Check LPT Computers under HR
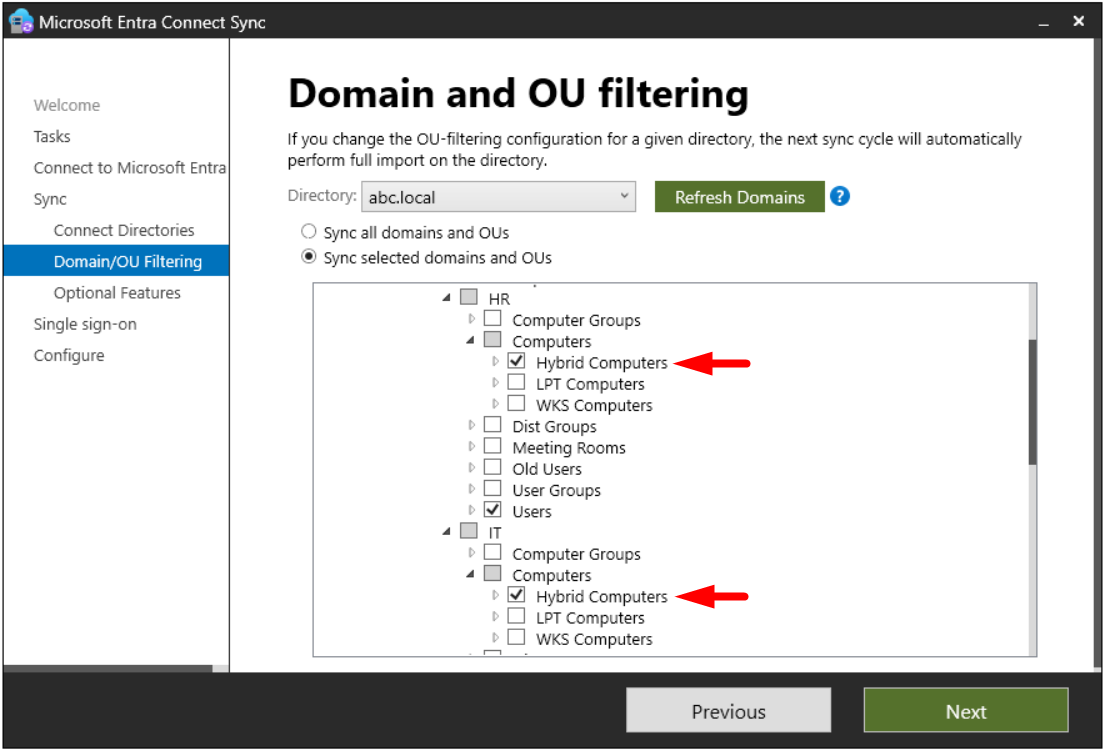This screenshot has height=751, width=1105. (517, 382)
